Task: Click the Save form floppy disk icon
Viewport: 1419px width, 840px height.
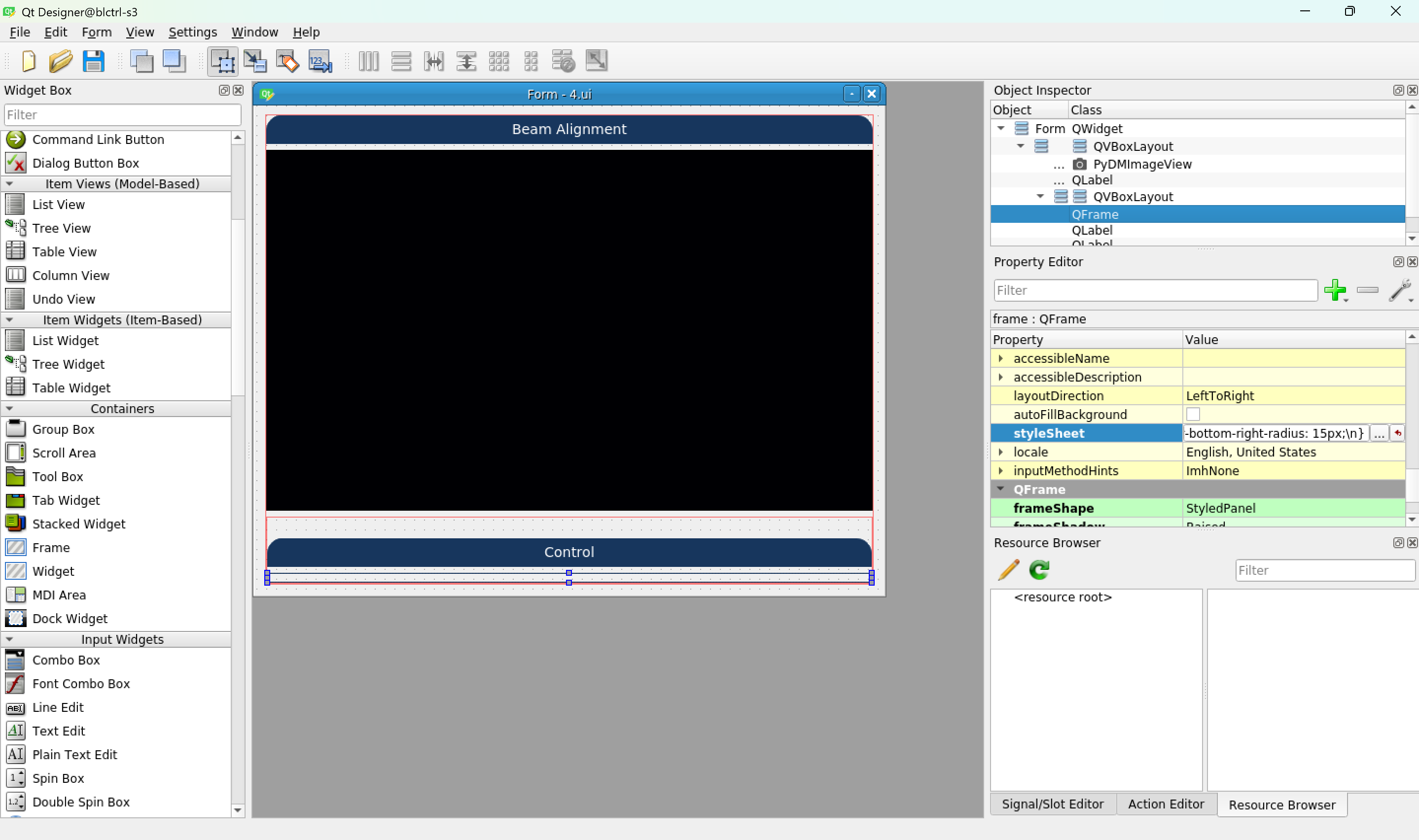Action: [x=93, y=61]
